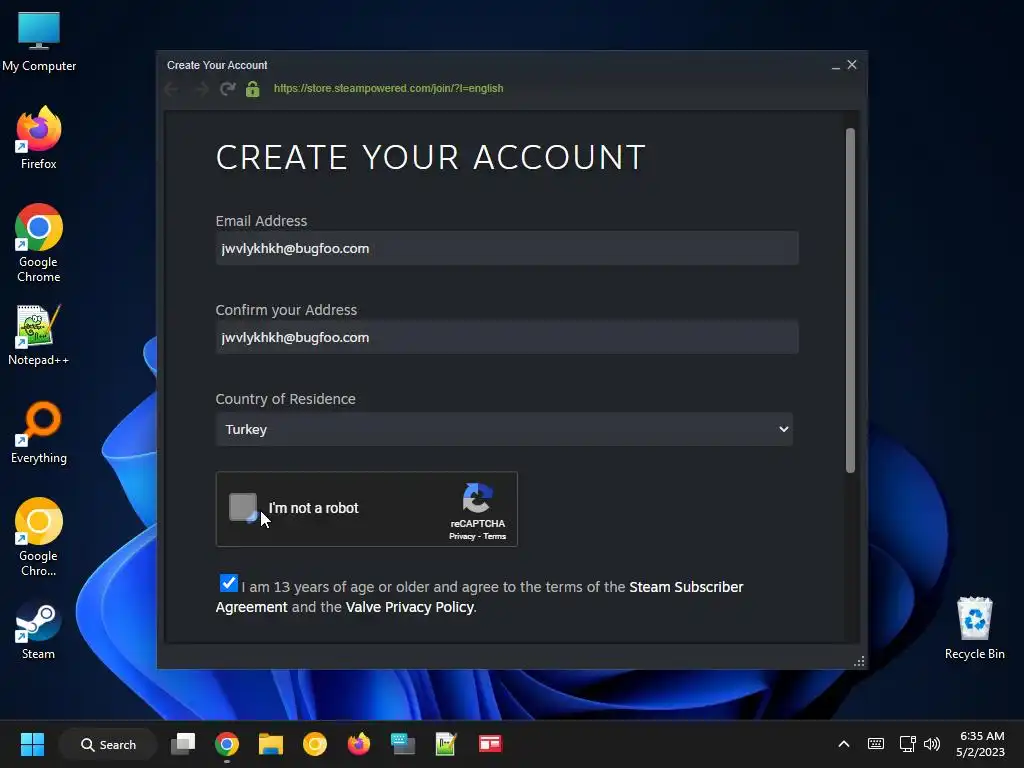Screen dimensions: 1024x768
Task: Open the green monitor app on the taskbar
Action: pos(402,744)
